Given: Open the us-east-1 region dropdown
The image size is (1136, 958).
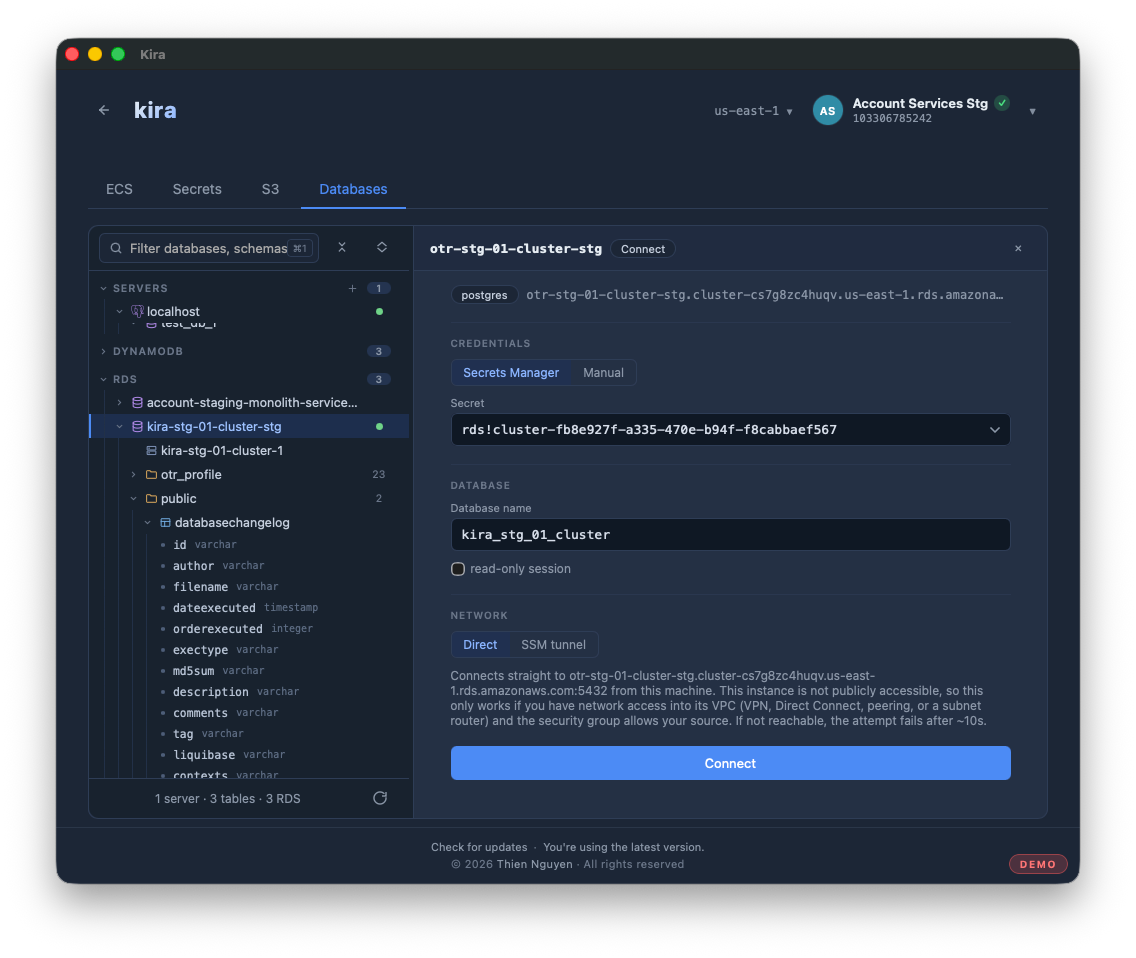Looking at the screenshot, I should 753,111.
